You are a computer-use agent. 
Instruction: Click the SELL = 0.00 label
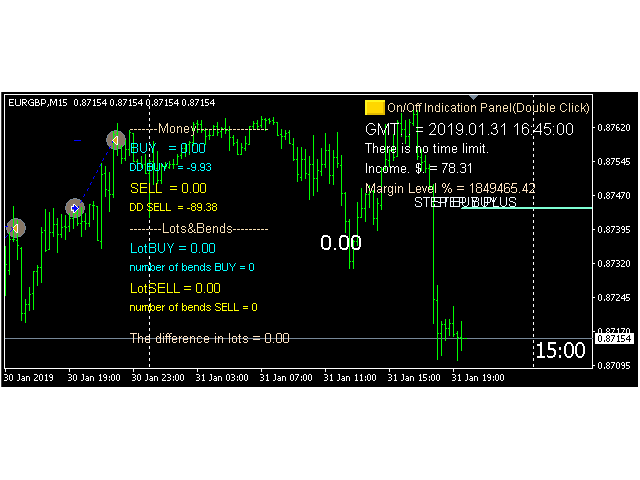coord(168,188)
